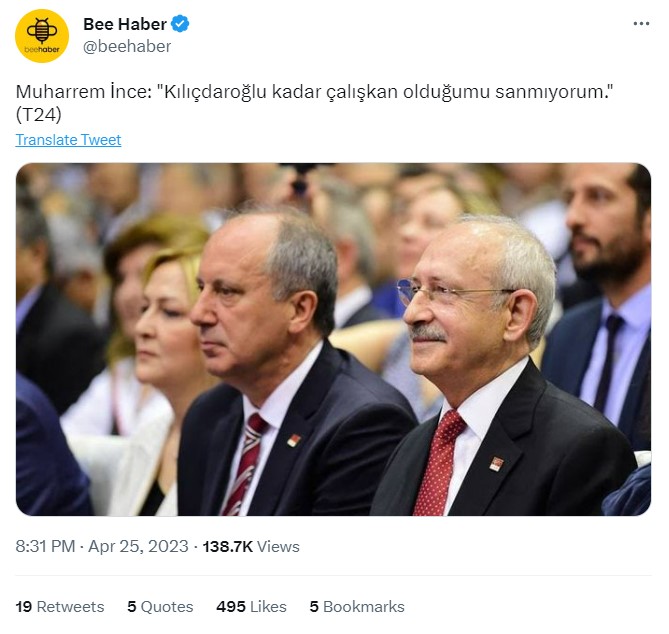Click the @beehaber handle
The image size is (669, 634).
(x=127, y=46)
